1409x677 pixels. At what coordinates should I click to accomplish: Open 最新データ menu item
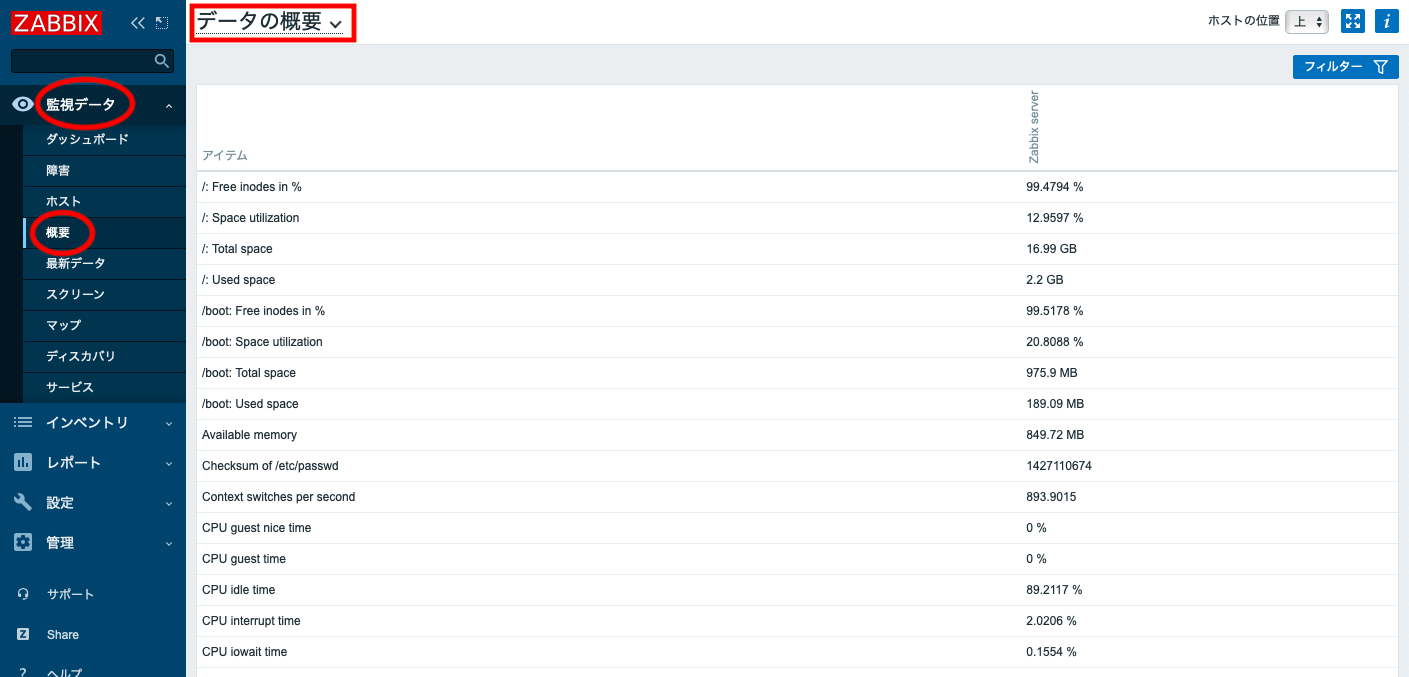75,263
